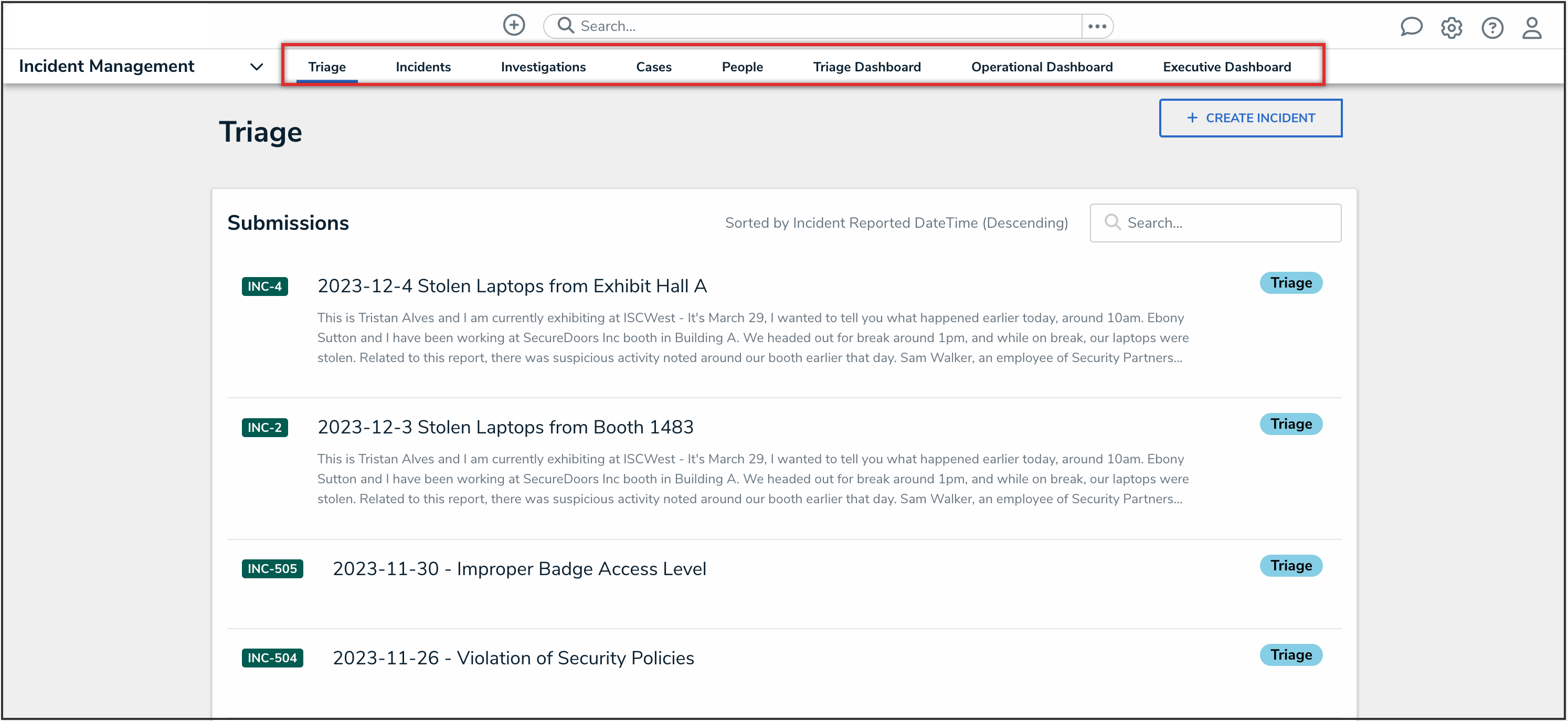The image size is (1568, 721).
Task: Select the Triage Dashboard tab
Action: (866, 67)
